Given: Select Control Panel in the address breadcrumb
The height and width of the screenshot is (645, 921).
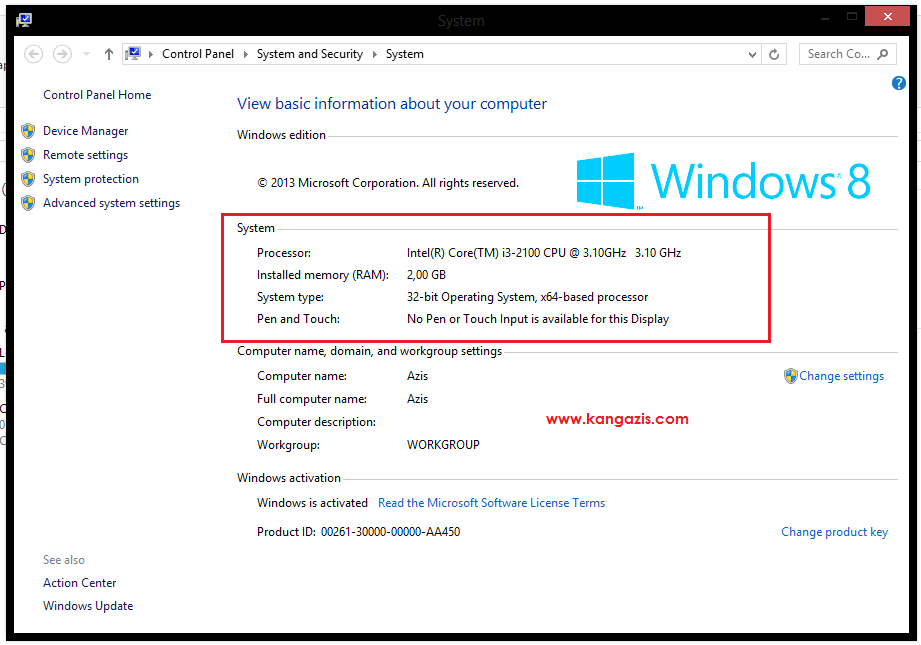Looking at the screenshot, I should [198, 53].
